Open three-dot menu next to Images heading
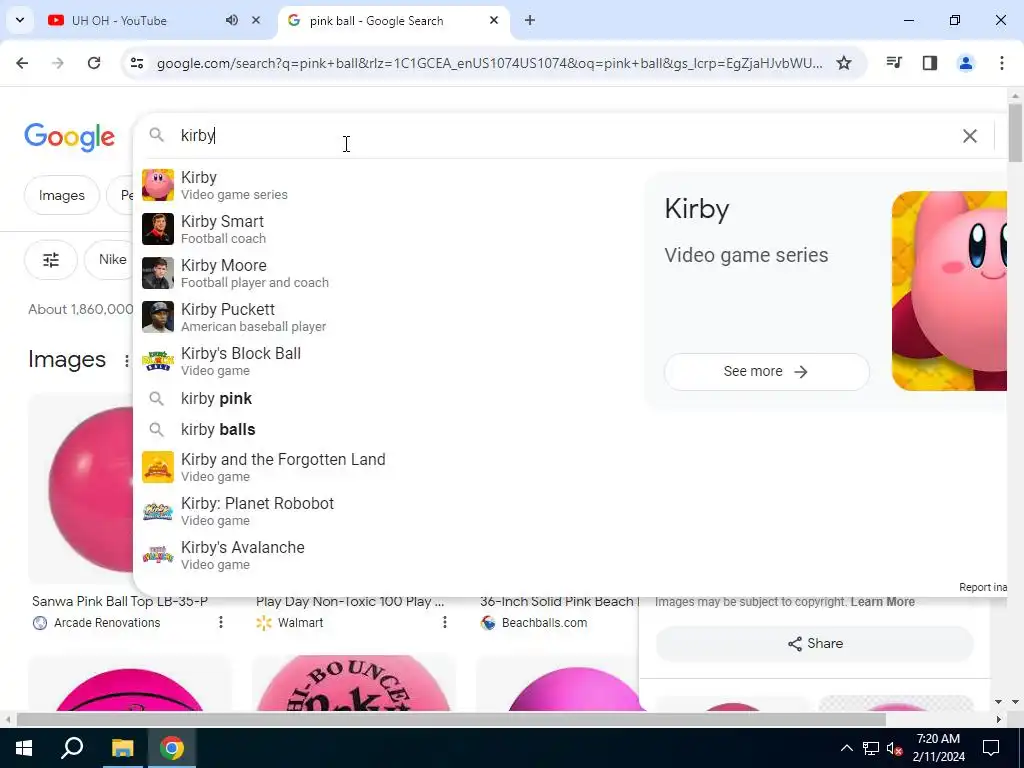The image size is (1024, 768). [127, 360]
